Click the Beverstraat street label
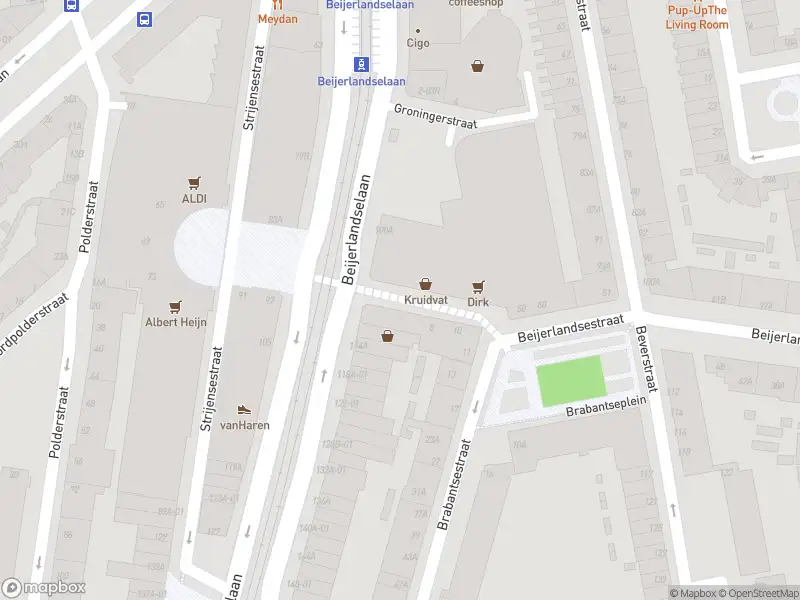Viewport: 800px width, 600px height. pos(647,359)
